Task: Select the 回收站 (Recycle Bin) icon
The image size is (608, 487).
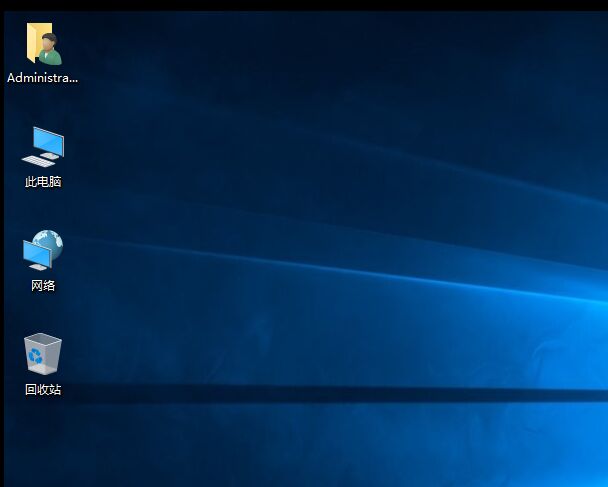Action: point(43,354)
